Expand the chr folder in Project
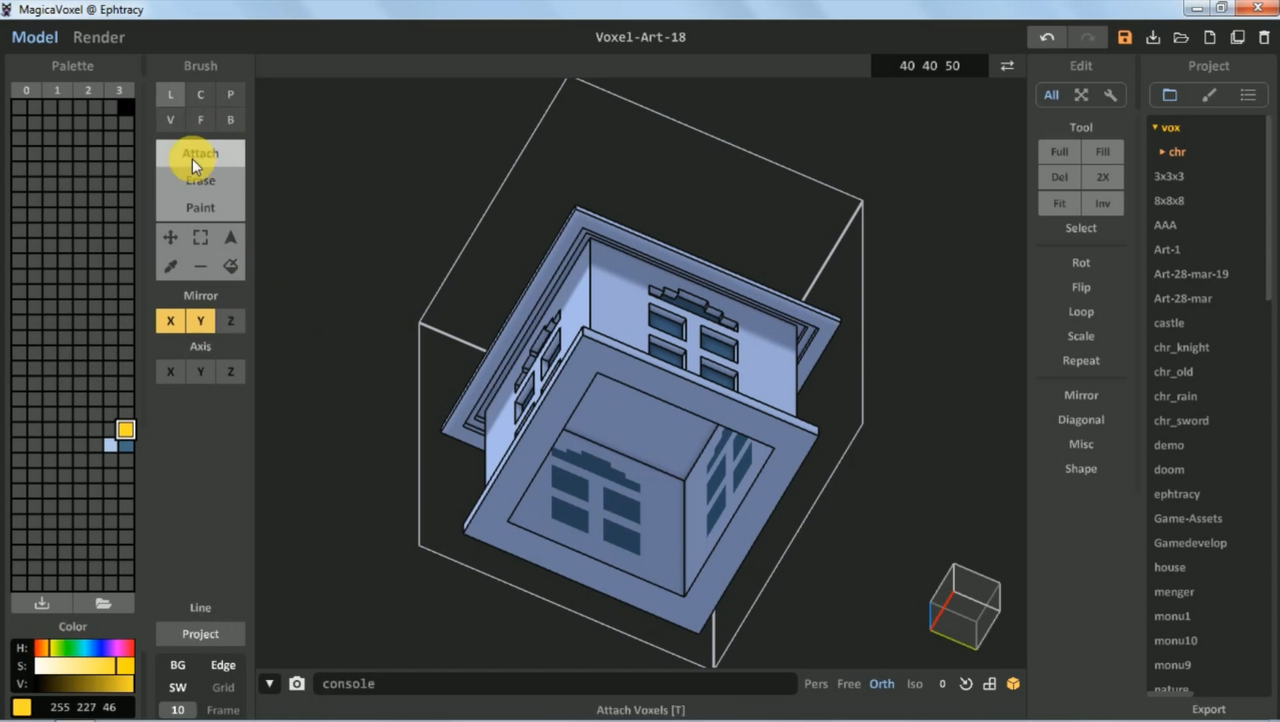This screenshot has height=722, width=1280. pyautogui.click(x=1162, y=152)
